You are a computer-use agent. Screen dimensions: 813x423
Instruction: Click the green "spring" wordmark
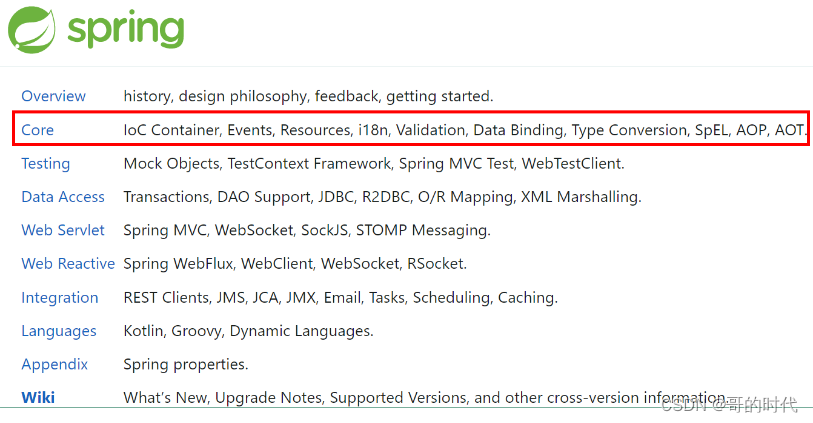pyautogui.click(x=126, y=28)
